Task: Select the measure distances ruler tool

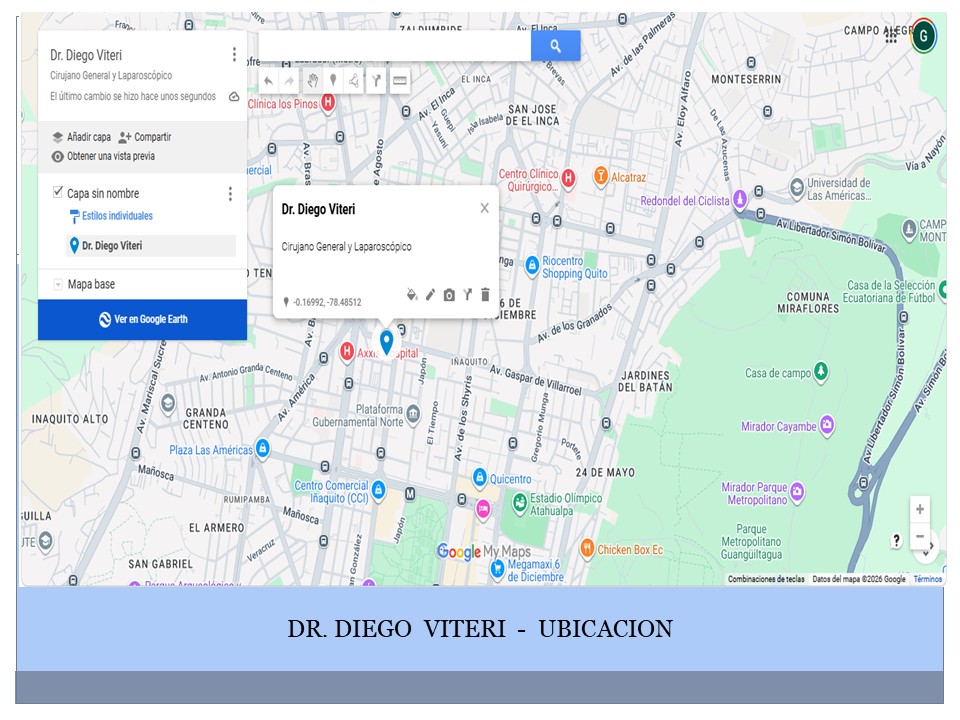Action: (x=400, y=81)
